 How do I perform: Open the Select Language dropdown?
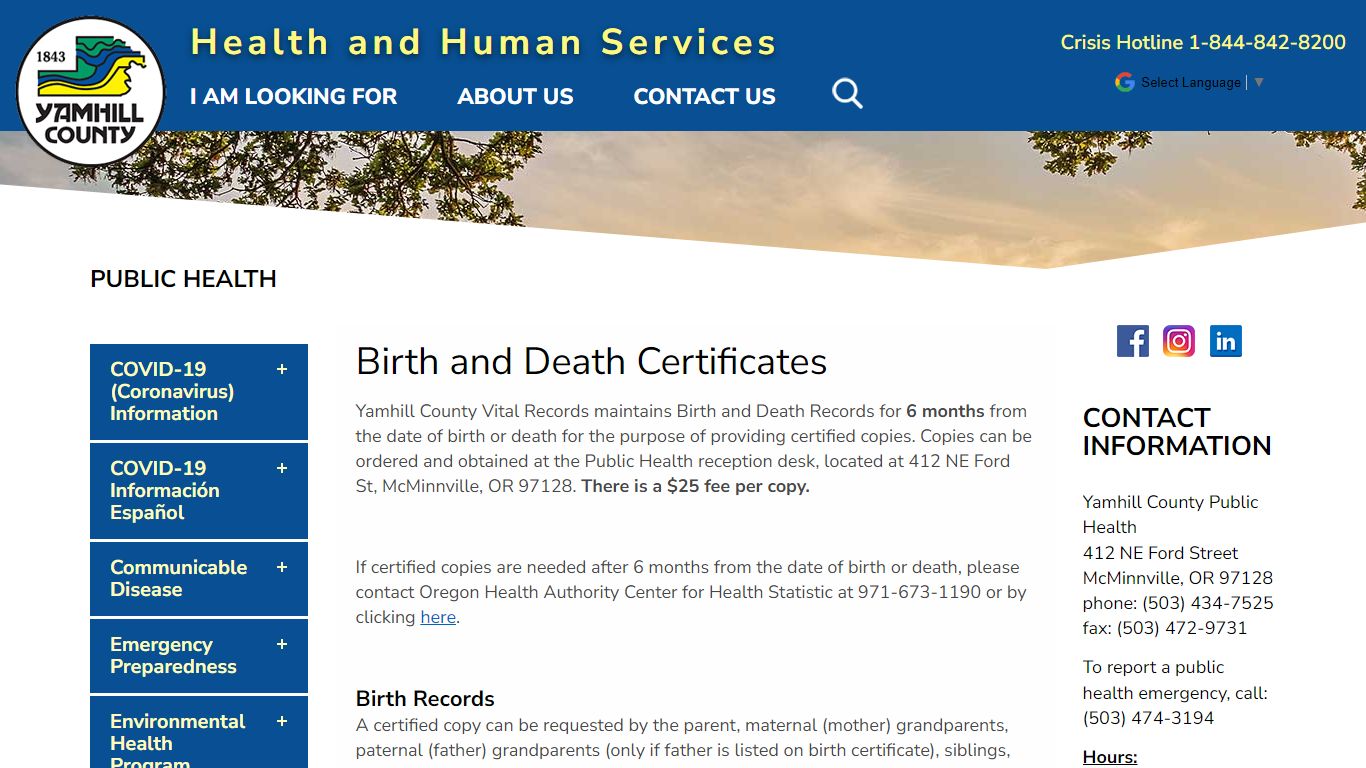pos(1203,82)
